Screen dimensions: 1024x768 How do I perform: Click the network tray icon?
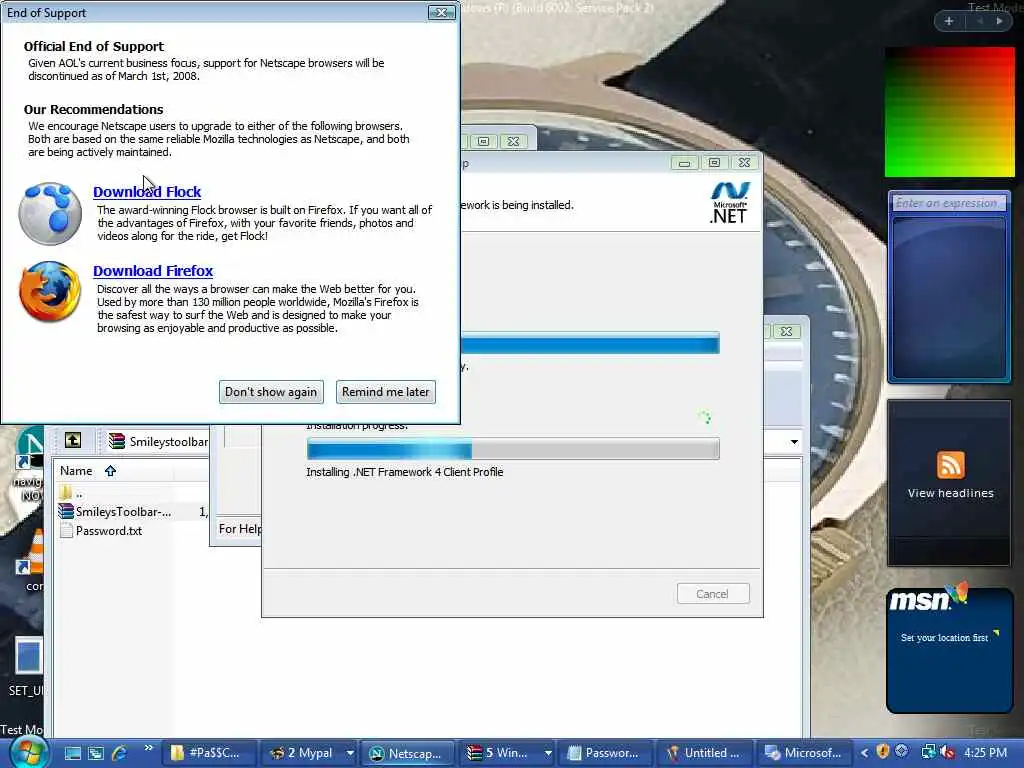coord(927,752)
